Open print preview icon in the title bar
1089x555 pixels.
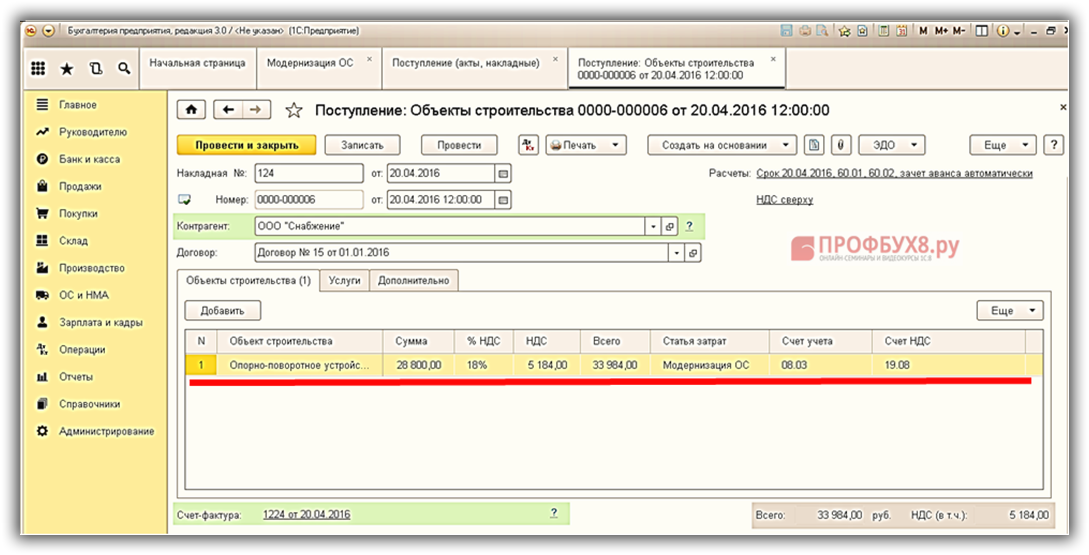pos(822,31)
